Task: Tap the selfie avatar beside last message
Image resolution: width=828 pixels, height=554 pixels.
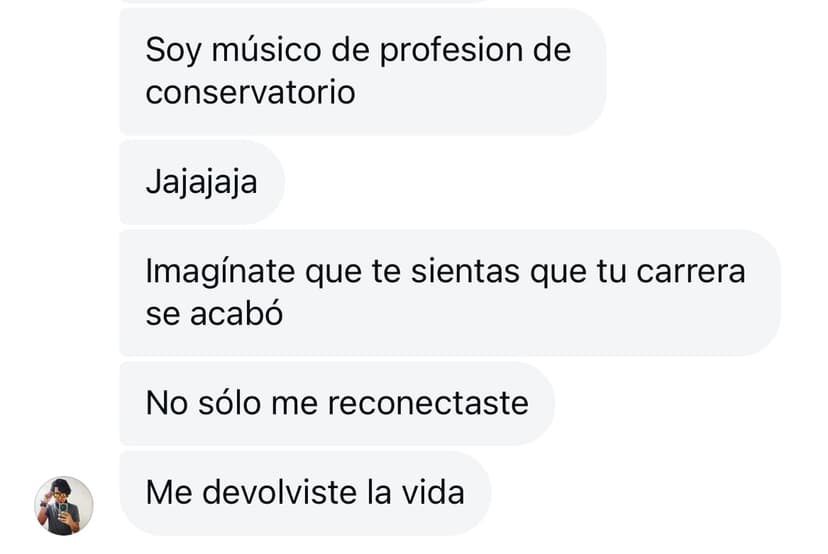Action: 64,506
